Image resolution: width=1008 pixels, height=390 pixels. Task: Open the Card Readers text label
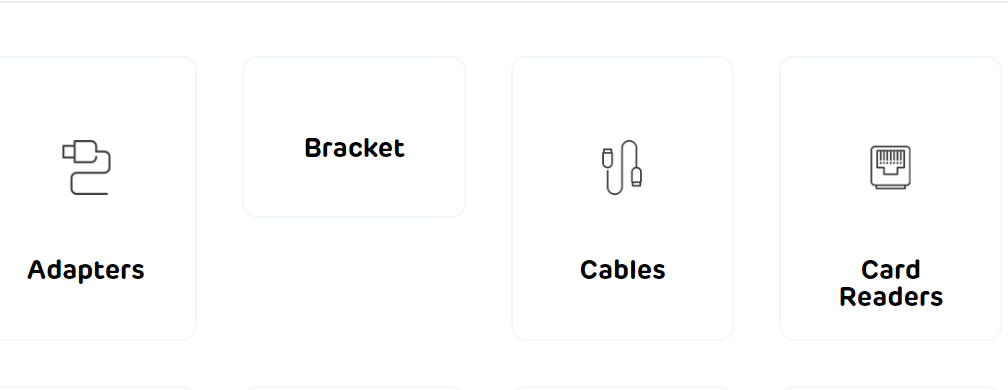tap(891, 283)
